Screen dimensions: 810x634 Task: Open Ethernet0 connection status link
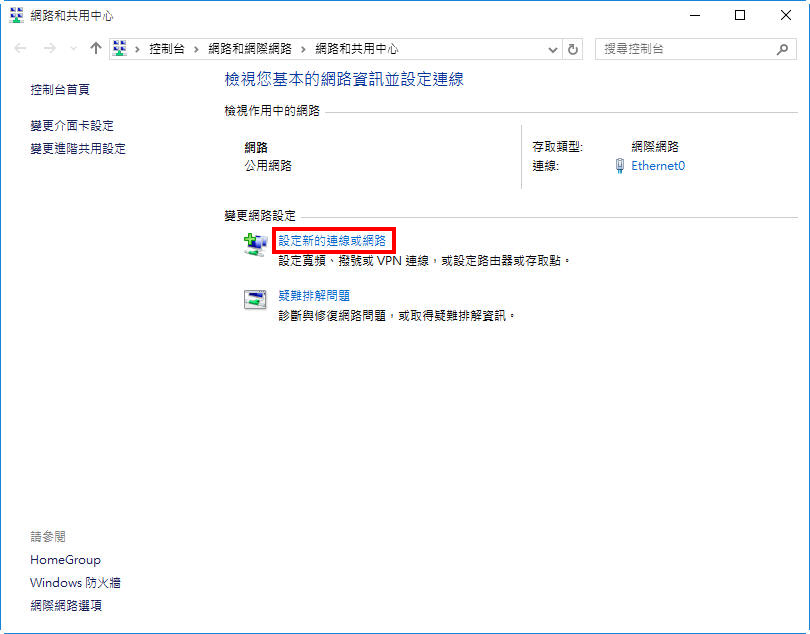658,166
